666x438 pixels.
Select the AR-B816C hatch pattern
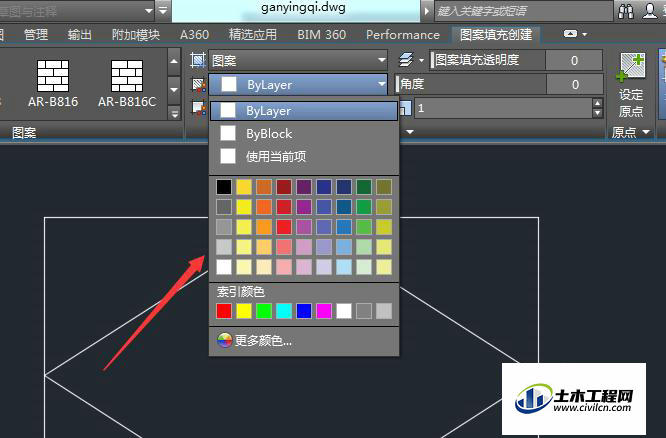pos(127,83)
